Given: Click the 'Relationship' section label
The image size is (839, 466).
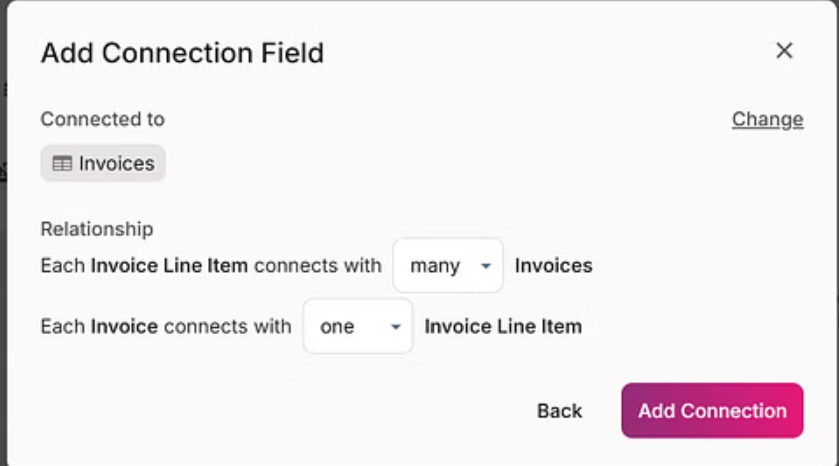Looking at the screenshot, I should click(x=97, y=229).
